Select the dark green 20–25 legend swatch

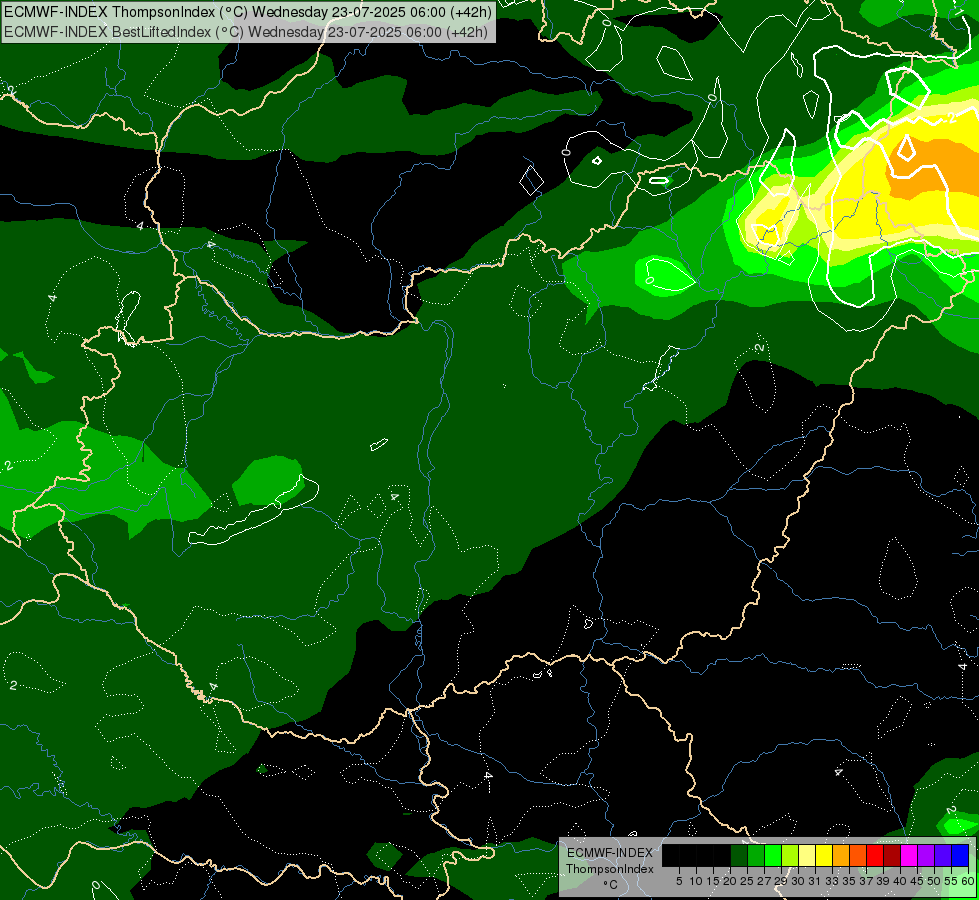[x=739, y=855]
